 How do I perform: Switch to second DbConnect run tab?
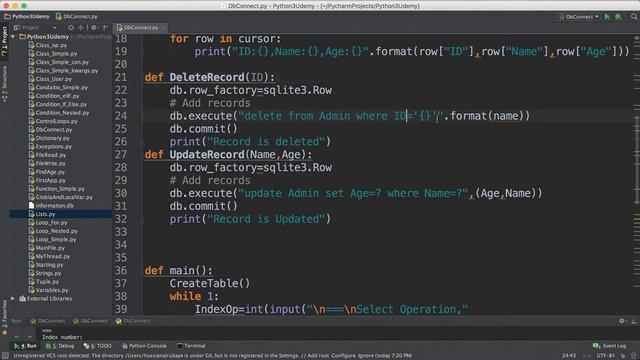click(x=90, y=321)
